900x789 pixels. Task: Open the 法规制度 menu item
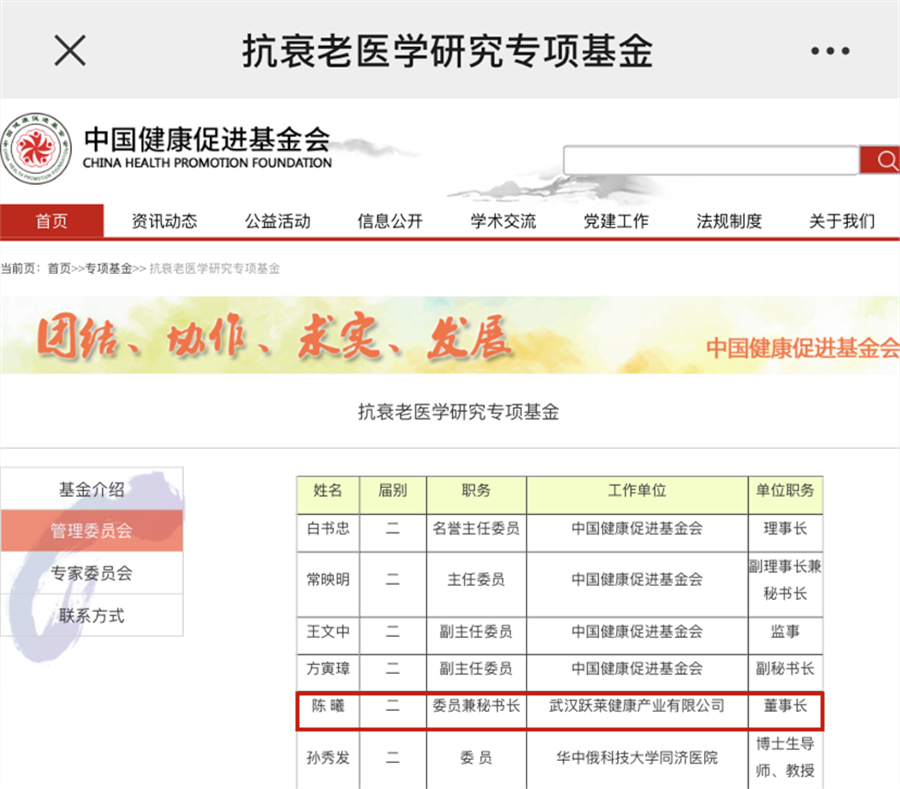[729, 221]
